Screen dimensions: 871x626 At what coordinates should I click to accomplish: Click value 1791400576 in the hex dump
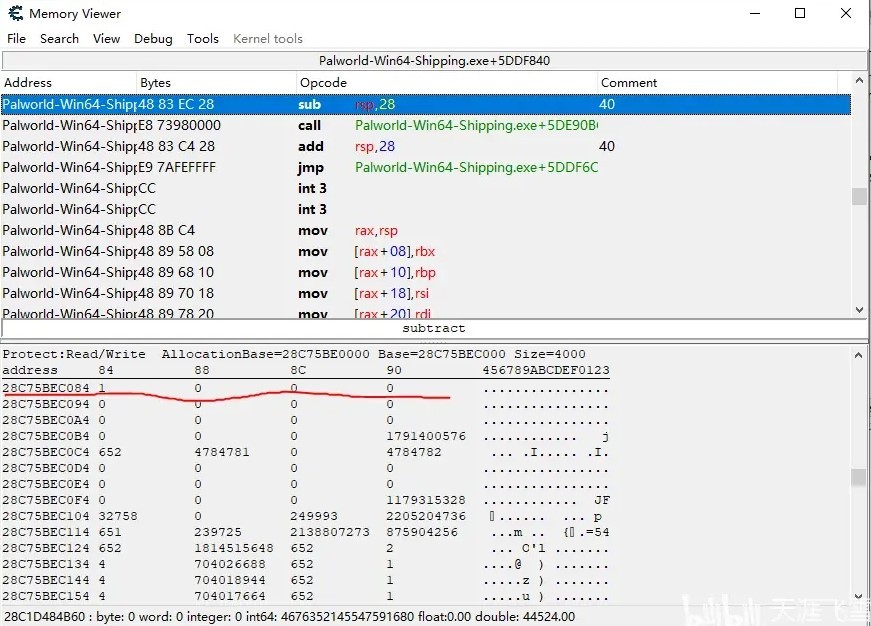426,436
